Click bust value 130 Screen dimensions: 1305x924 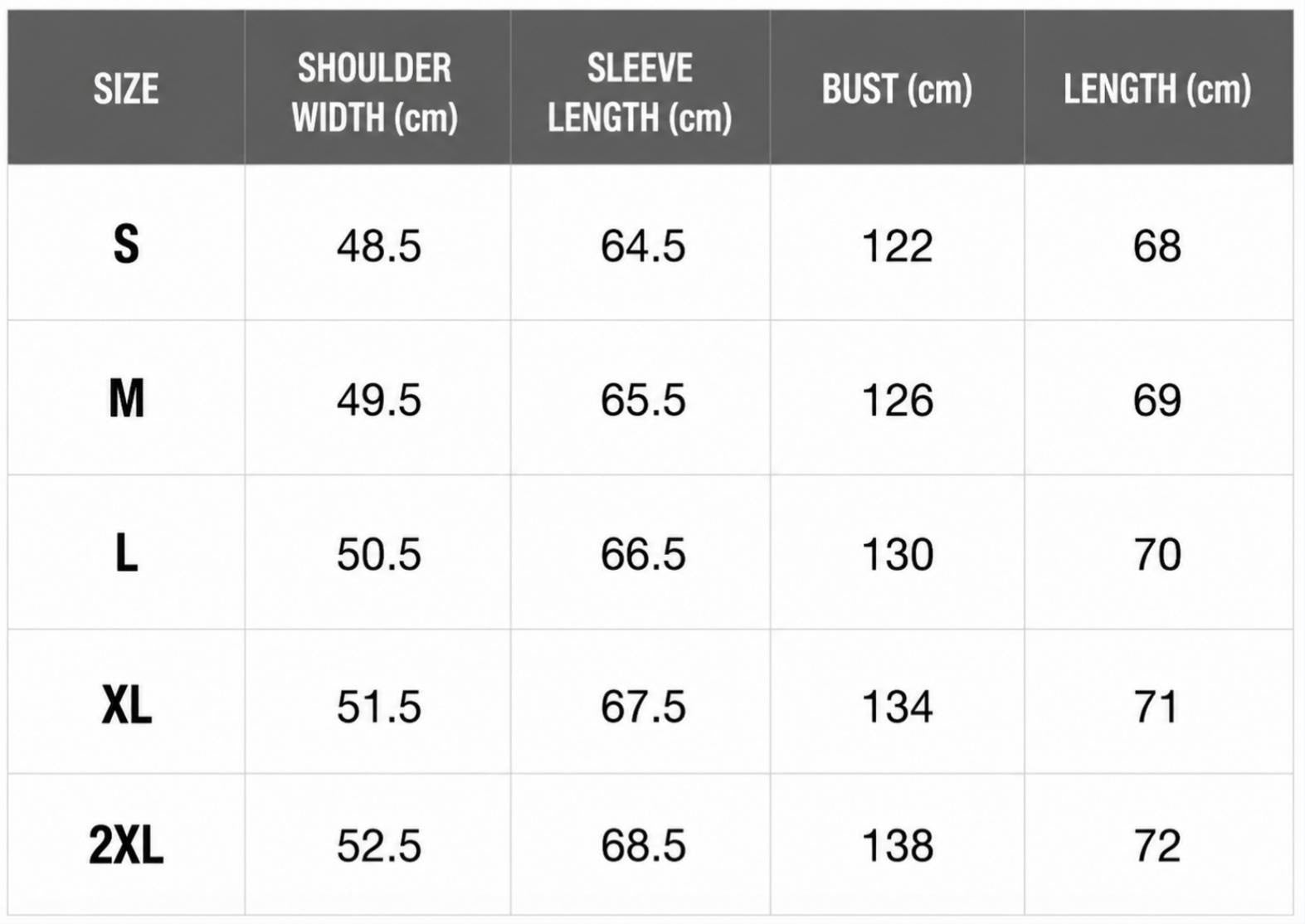tap(898, 554)
